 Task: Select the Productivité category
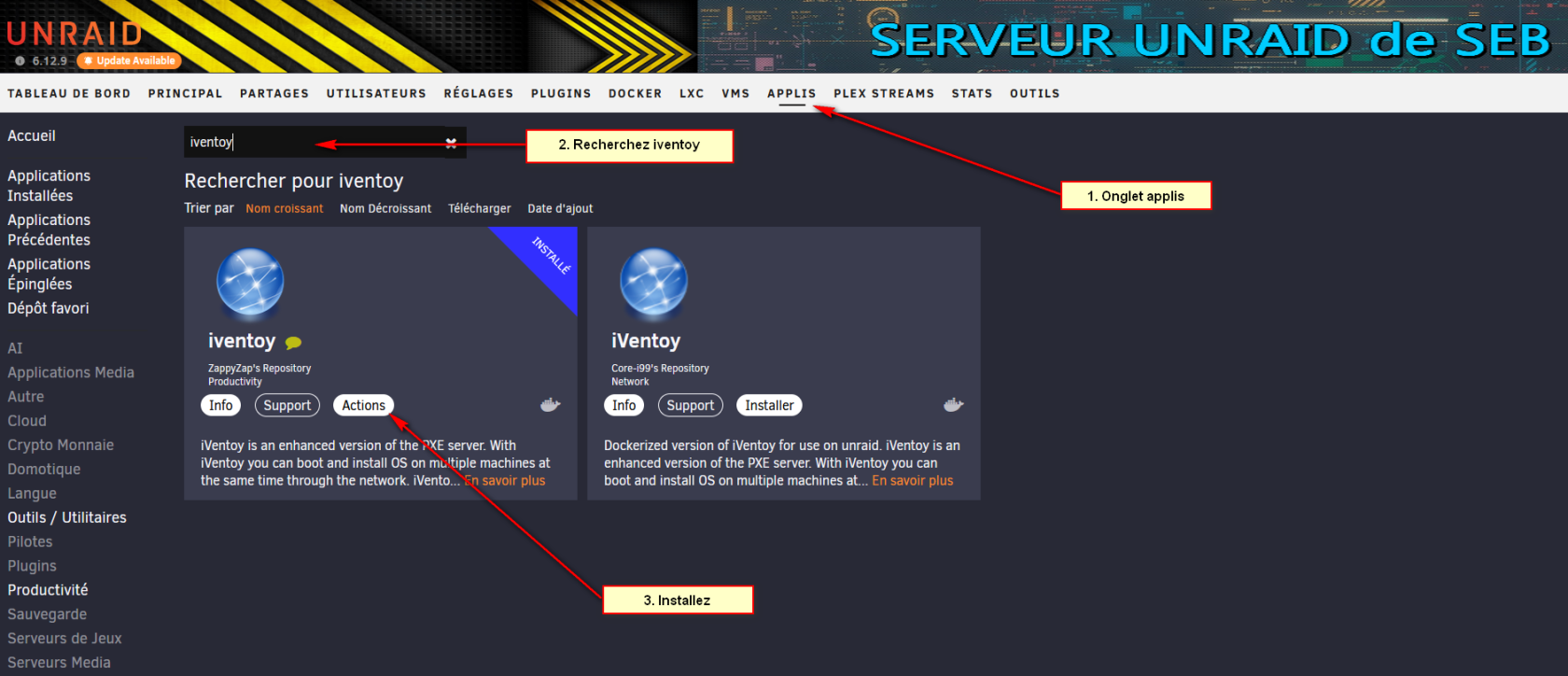[48, 590]
